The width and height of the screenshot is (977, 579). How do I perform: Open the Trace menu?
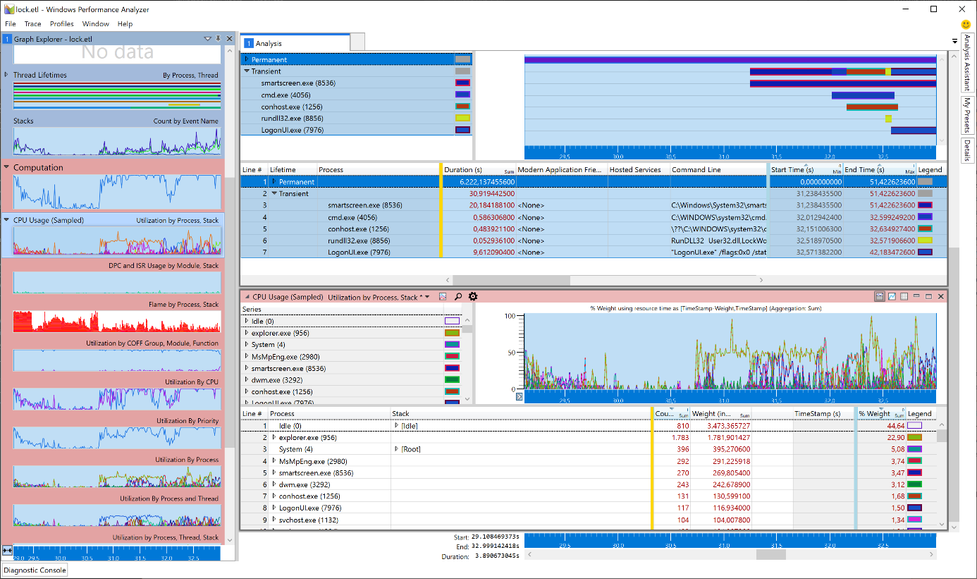(33, 24)
